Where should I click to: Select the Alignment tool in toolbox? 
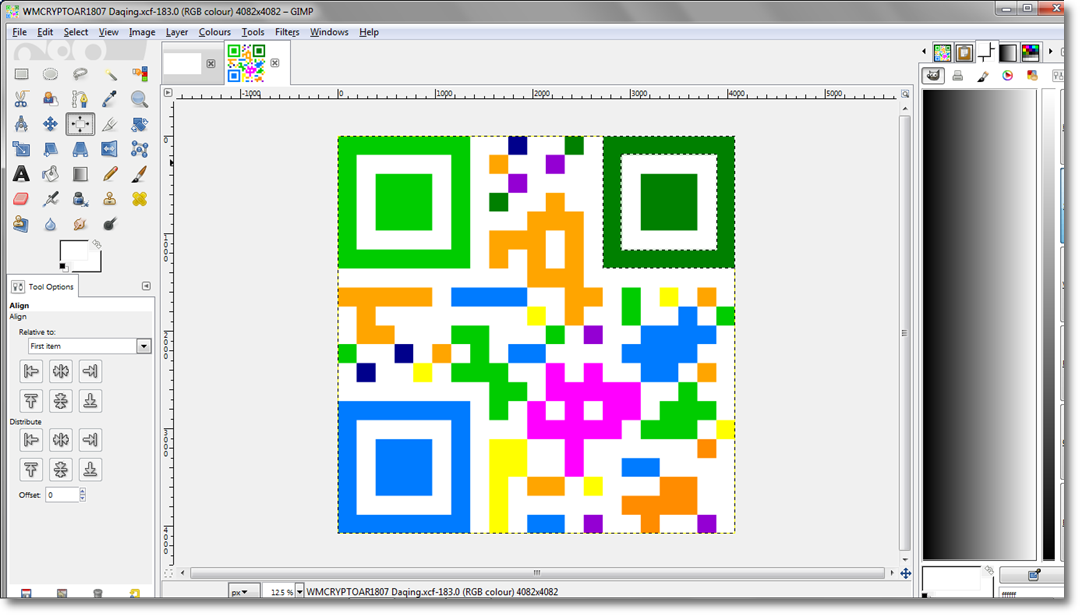[x=80, y=124]
